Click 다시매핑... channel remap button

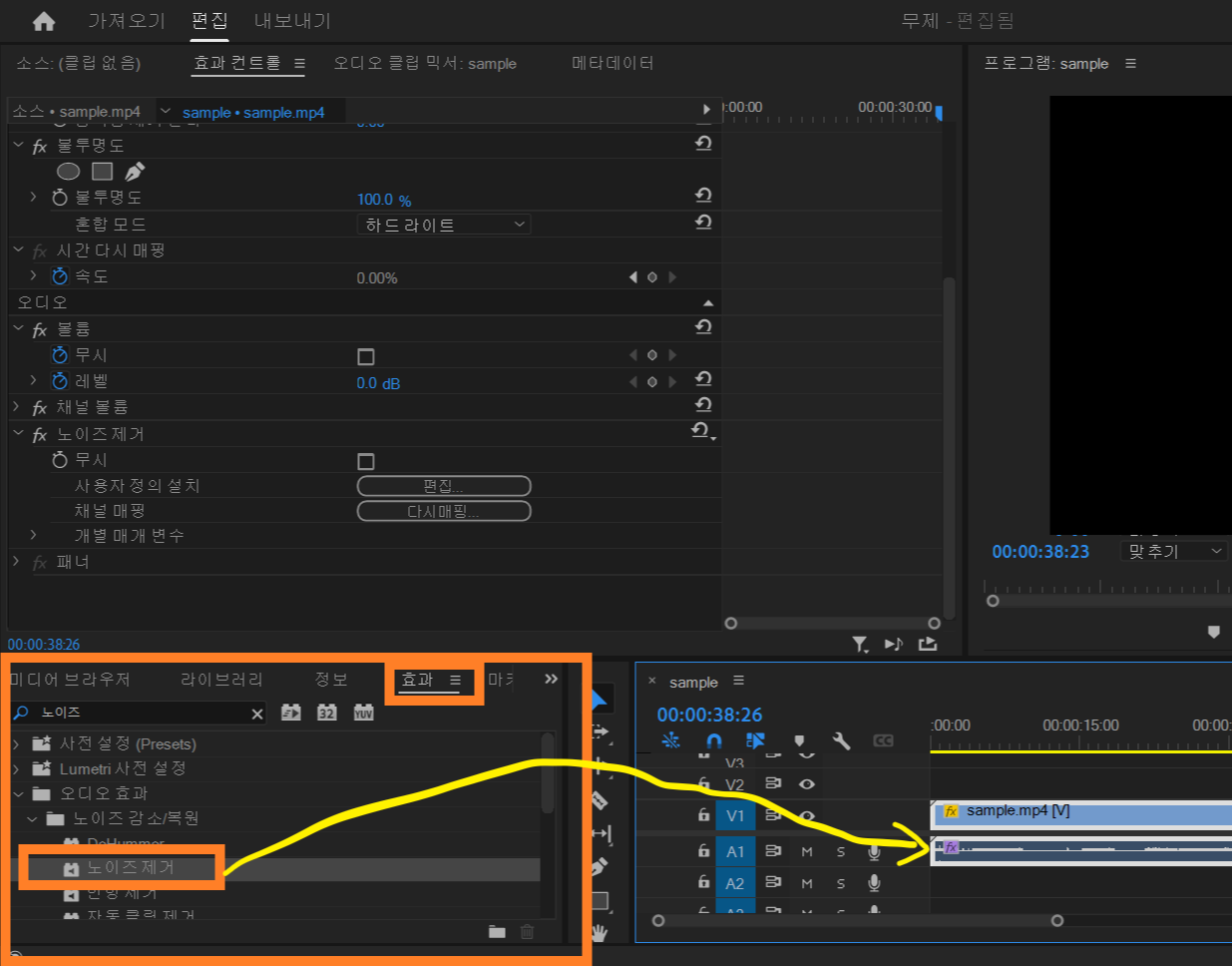[444, 511]
